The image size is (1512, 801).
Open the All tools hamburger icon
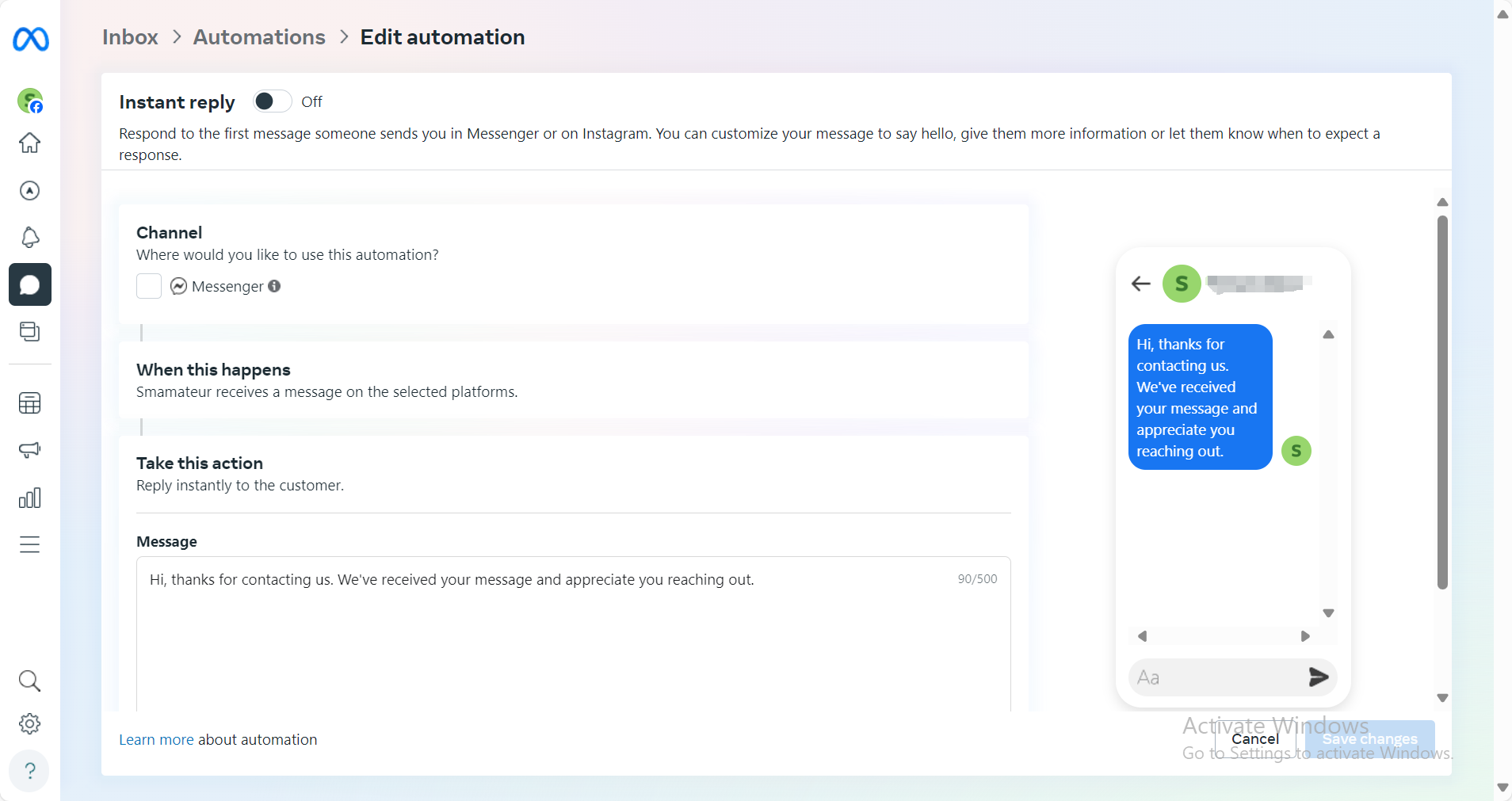pos(29,544)
